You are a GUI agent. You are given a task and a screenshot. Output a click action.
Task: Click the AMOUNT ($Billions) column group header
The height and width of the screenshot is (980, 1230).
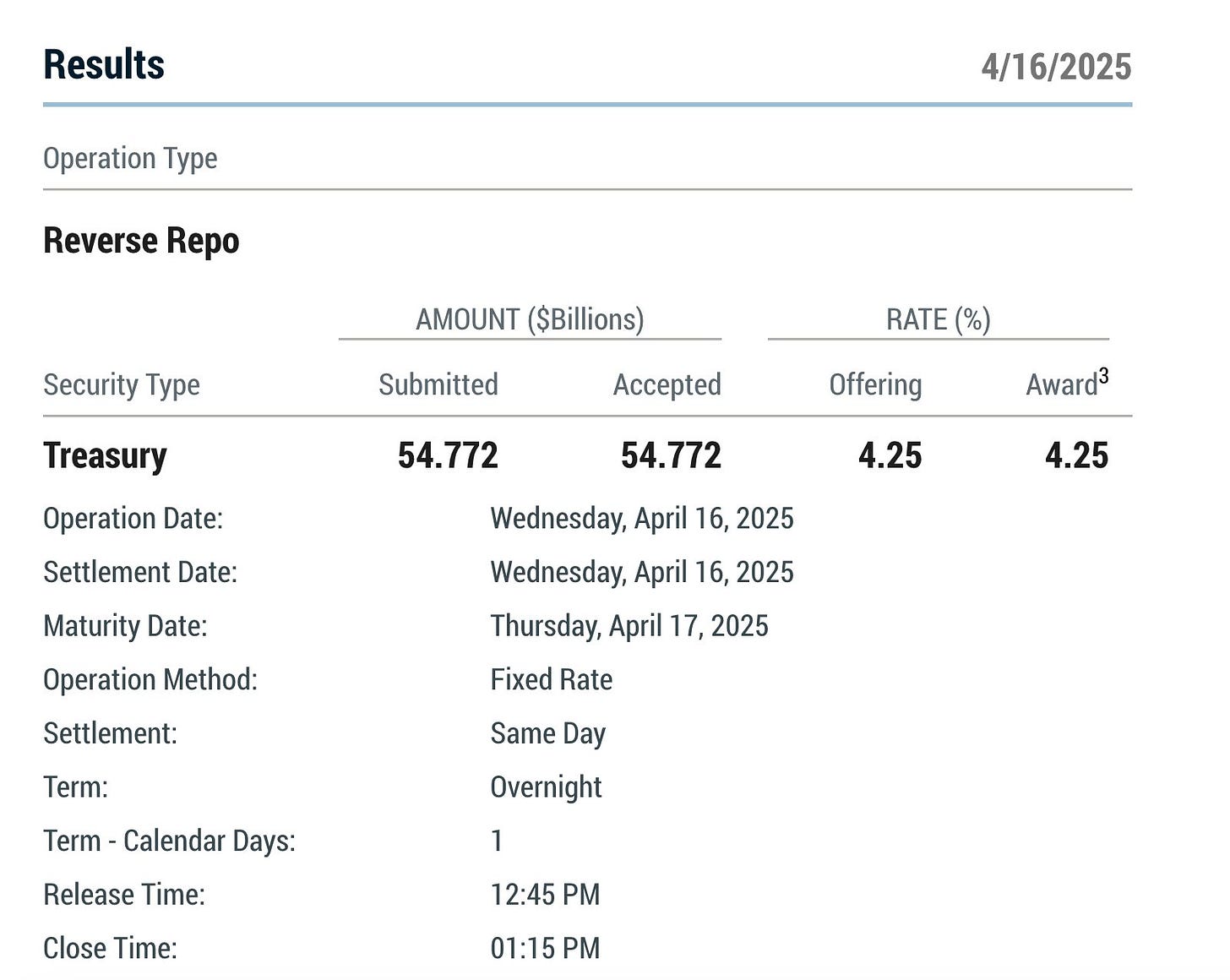530,319
